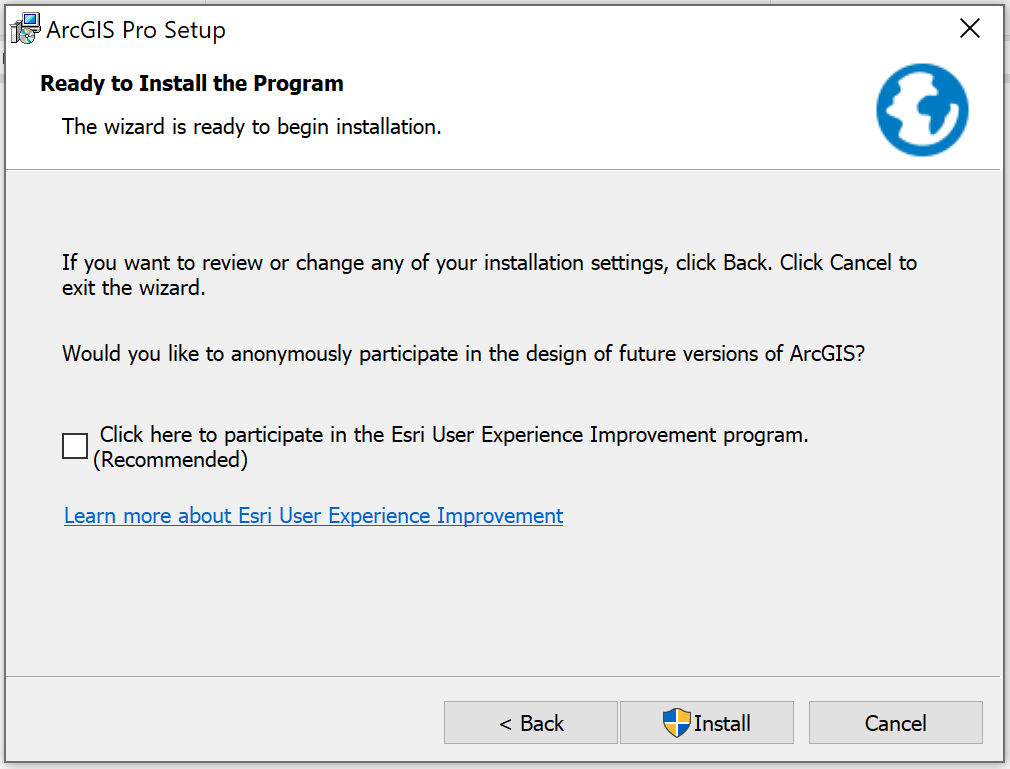The width and height of the screenshot is (1010, 769).
Task: Click 'The wizard is ready to begin installation' text
Action: [251, 127]
